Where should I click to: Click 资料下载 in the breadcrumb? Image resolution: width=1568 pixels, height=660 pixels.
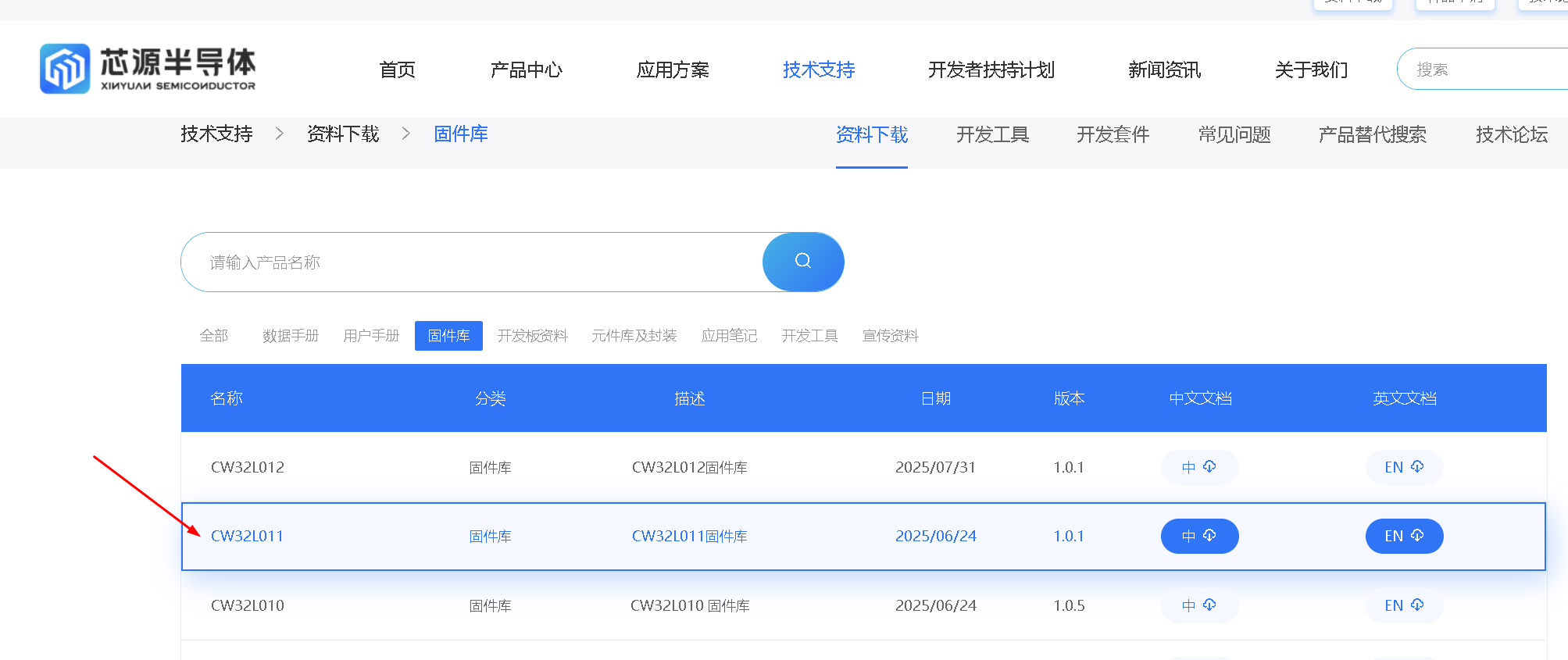(343, 134)
